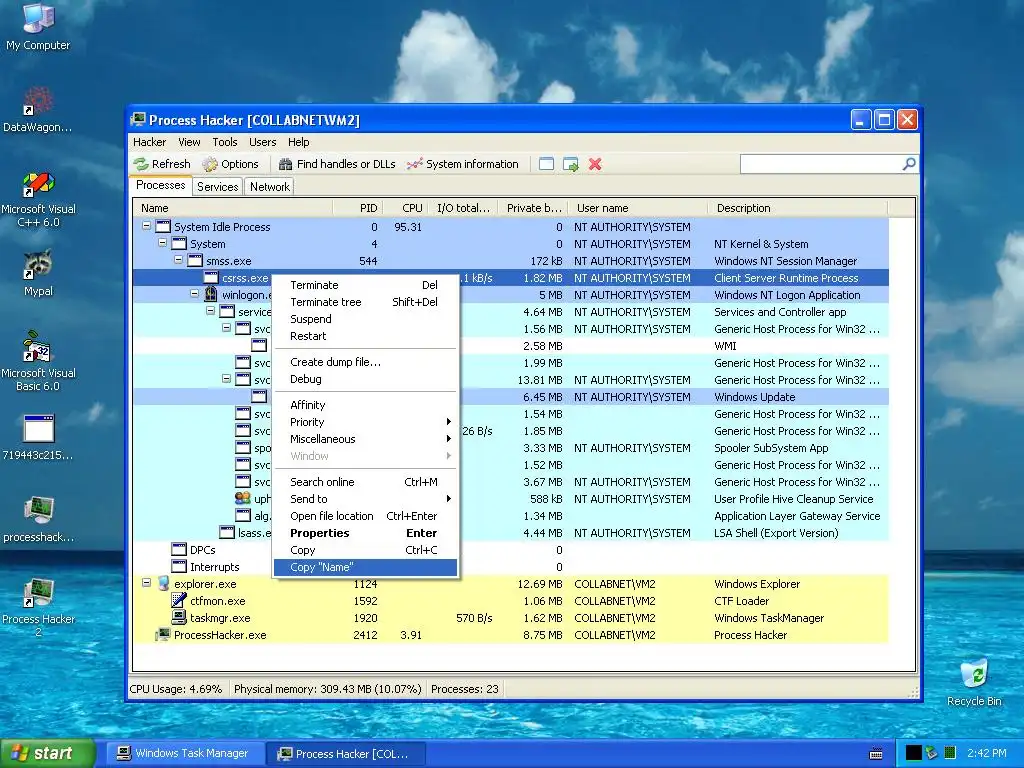Click inside the process search box
The height and width of the screenshot is (768, 1024).
pos(821,164)
